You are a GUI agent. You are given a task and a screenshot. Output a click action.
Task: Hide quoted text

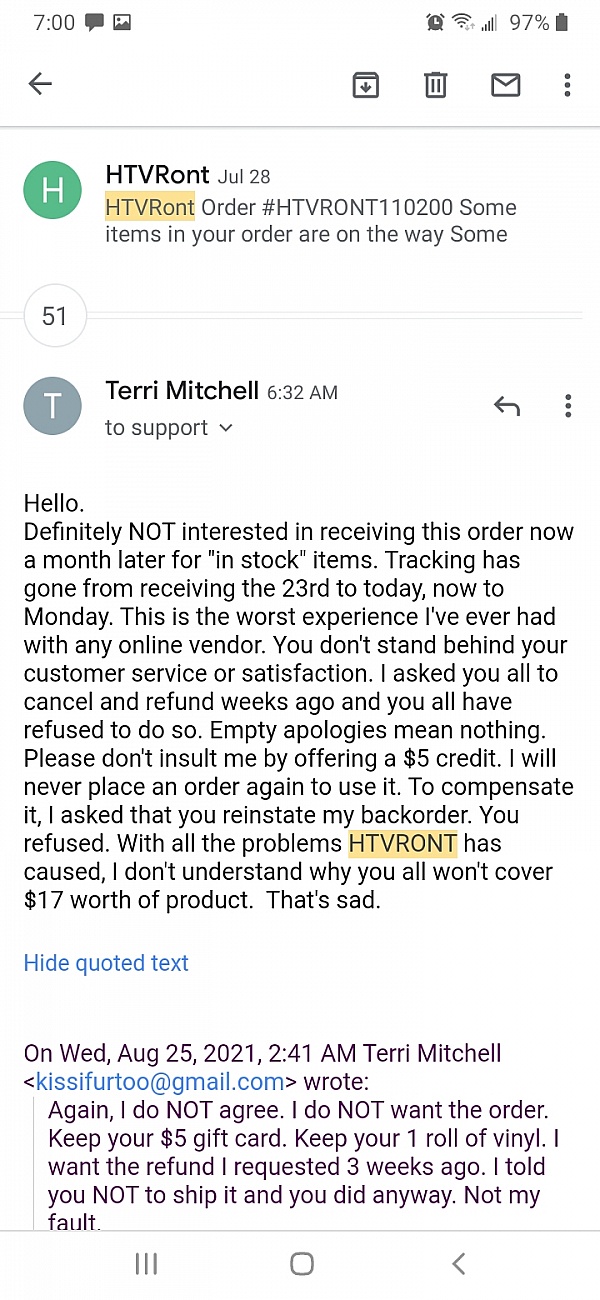coord(106,963)
